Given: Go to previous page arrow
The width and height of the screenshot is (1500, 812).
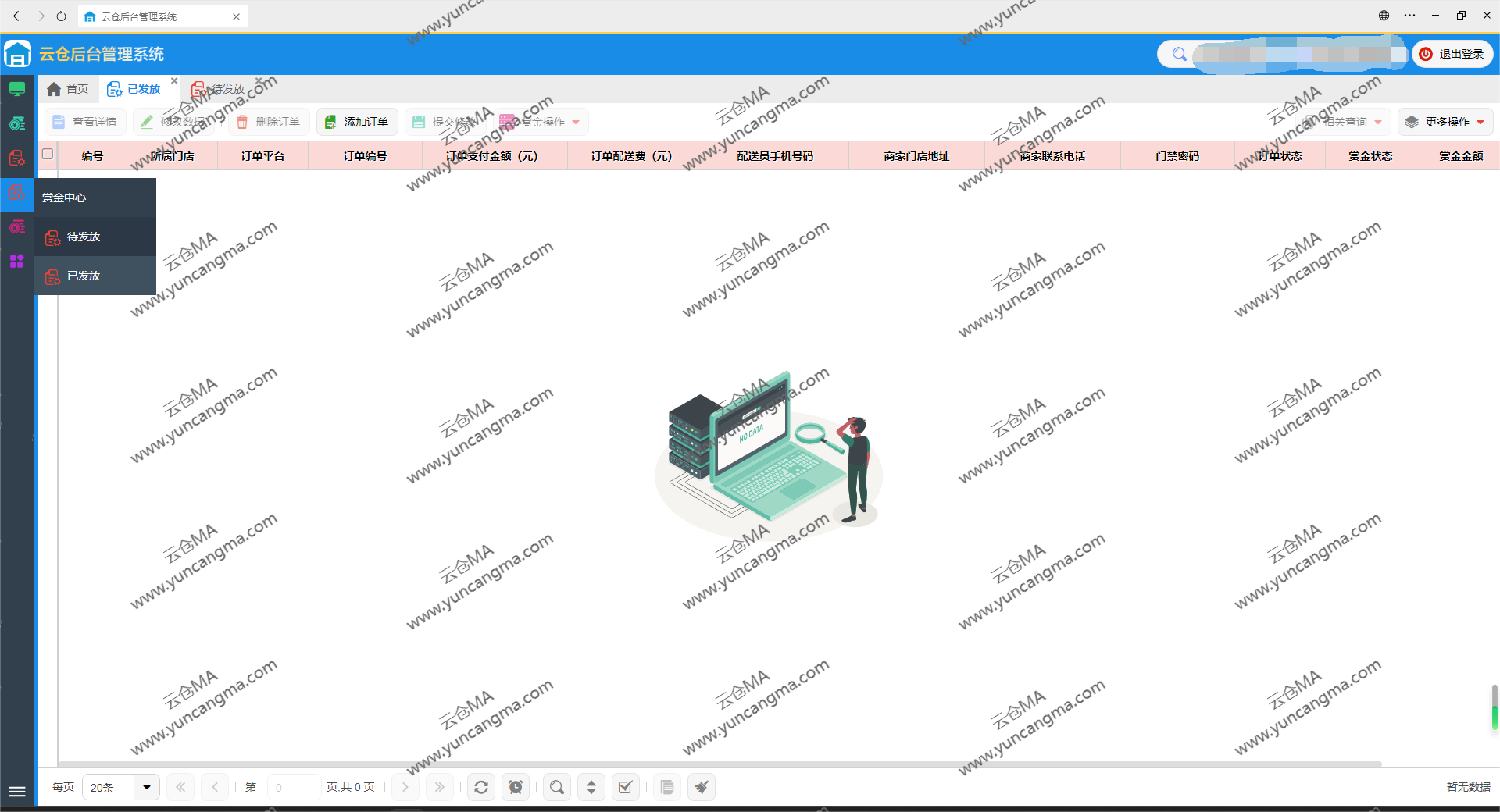Looking at the screenshot, I should pyautogui.click(x=215, y=787).
